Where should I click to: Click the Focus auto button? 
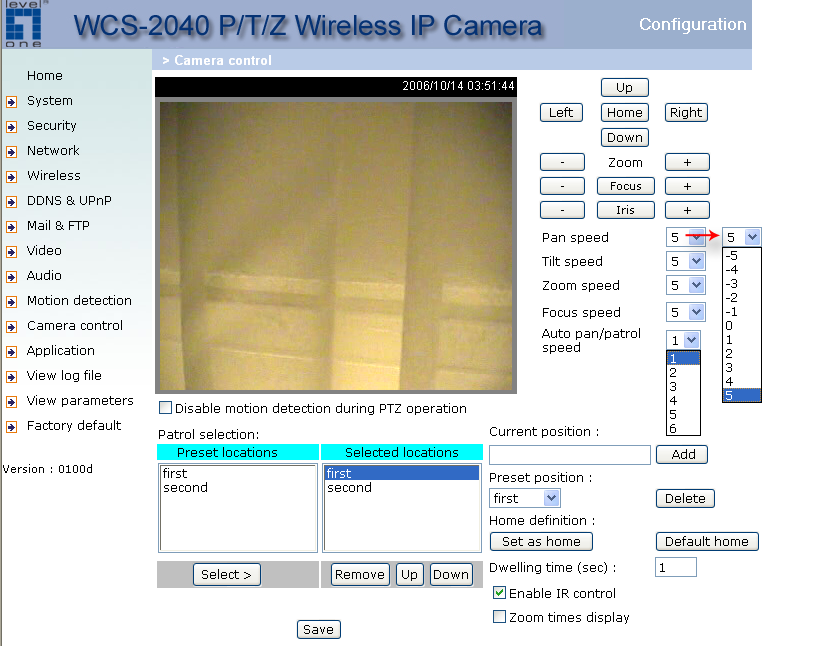626,186
